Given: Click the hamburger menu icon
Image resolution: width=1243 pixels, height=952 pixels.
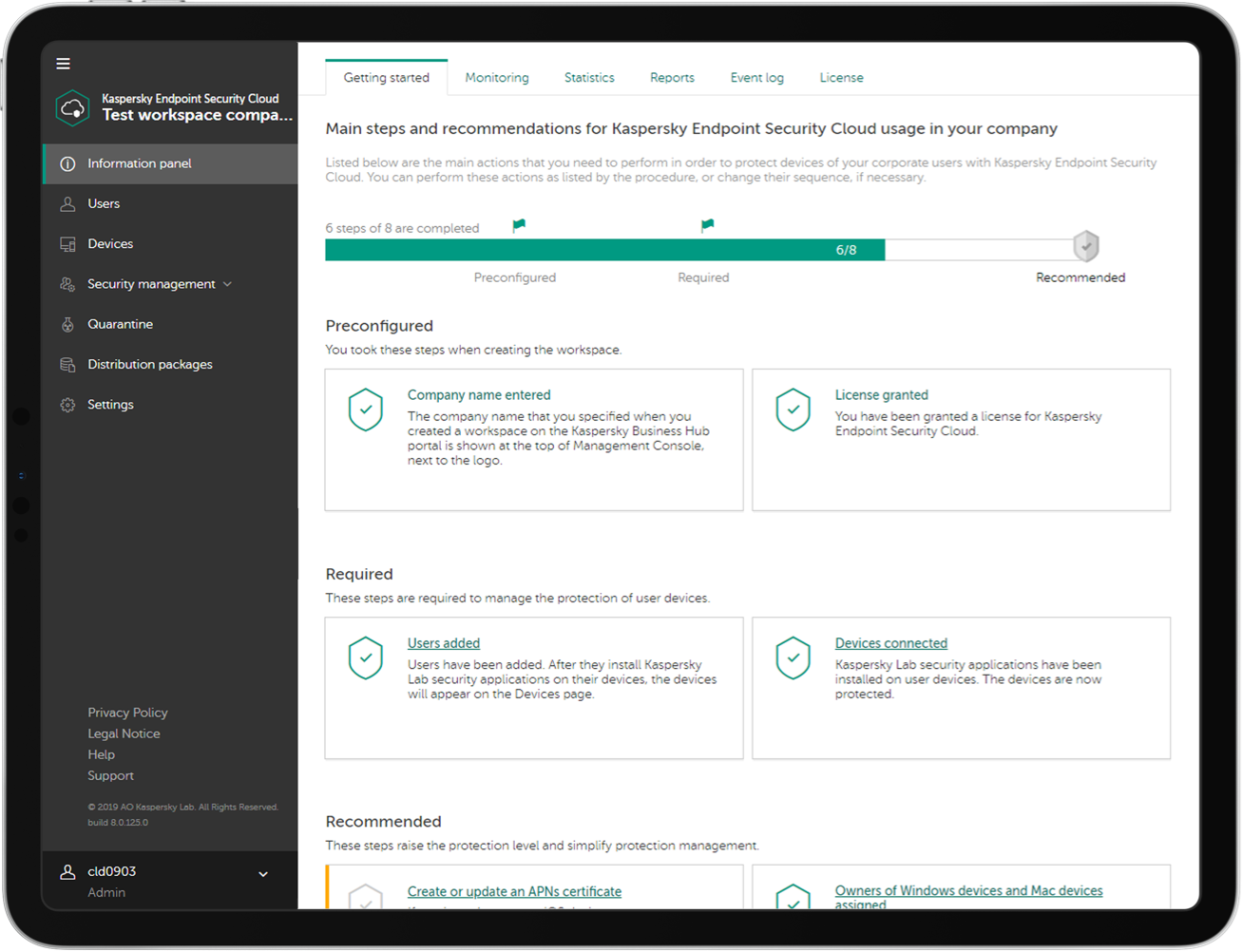Looking at the screenshot, I should [64, 64].
